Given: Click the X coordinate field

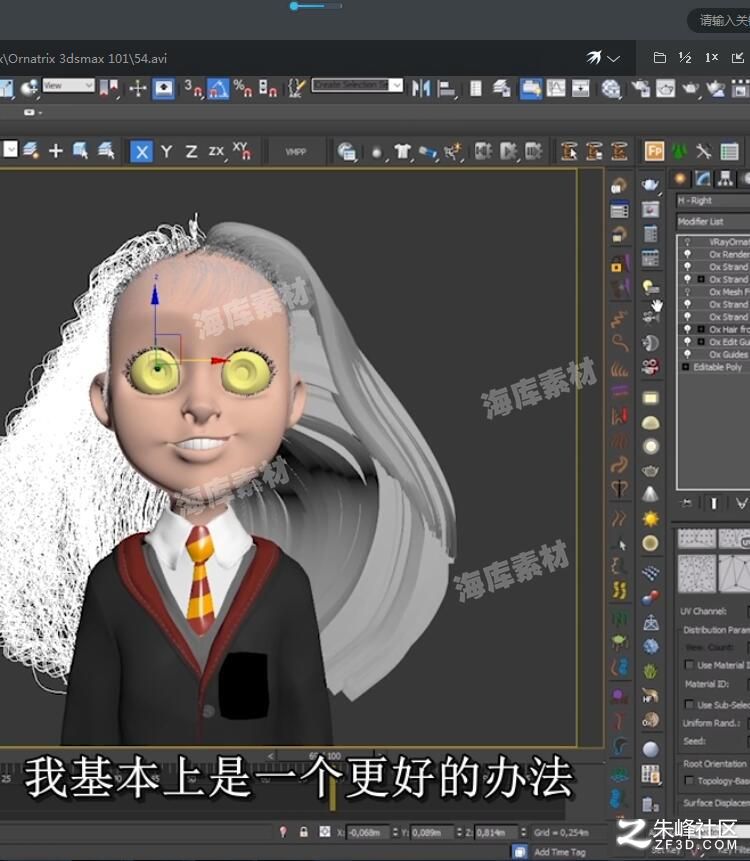Looking at the screenshot, I should (368, 833).
